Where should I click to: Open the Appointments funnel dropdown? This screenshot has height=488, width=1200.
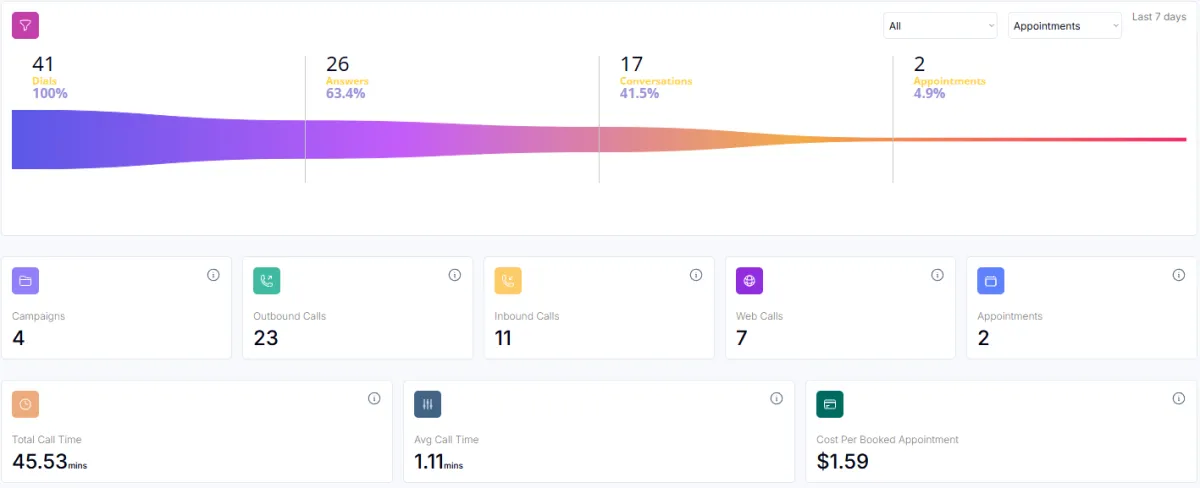tap(1065, 26)
